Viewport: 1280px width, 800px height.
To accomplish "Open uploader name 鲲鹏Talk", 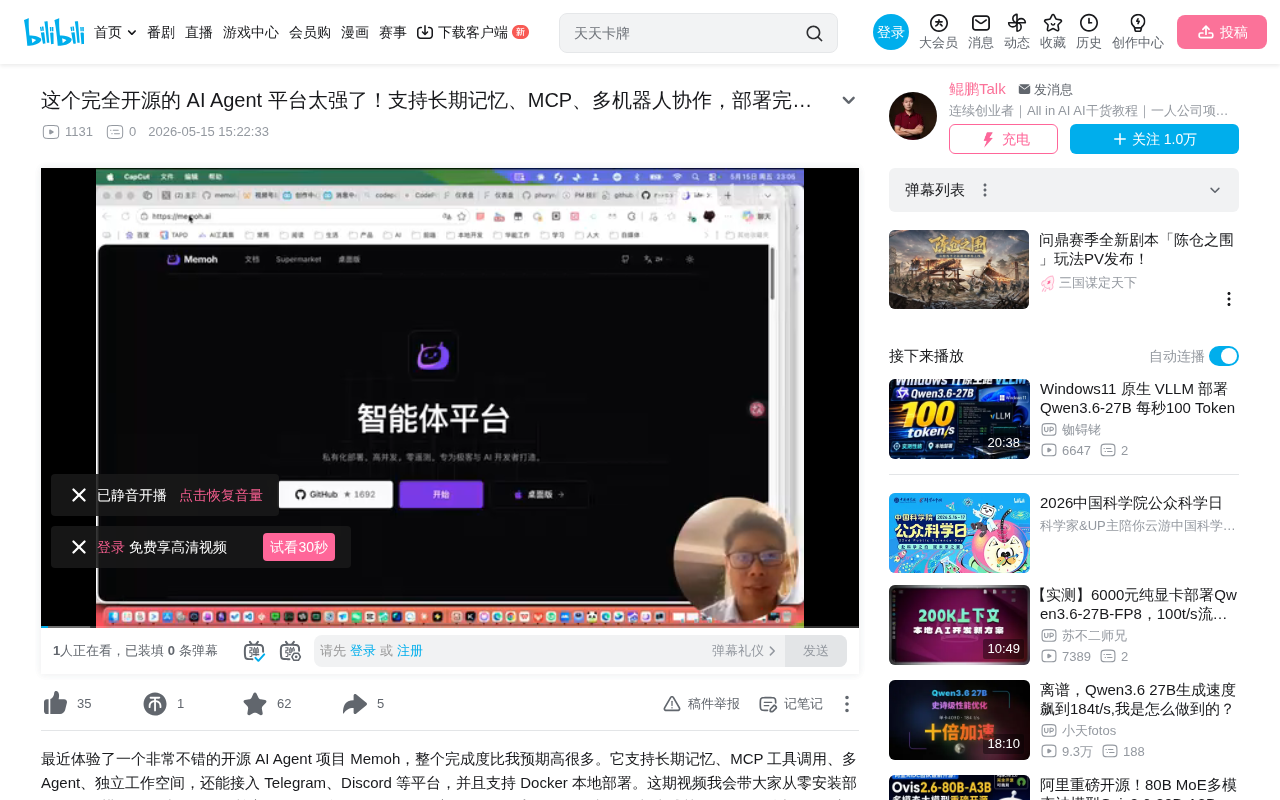I will click(x=977, y=89).
